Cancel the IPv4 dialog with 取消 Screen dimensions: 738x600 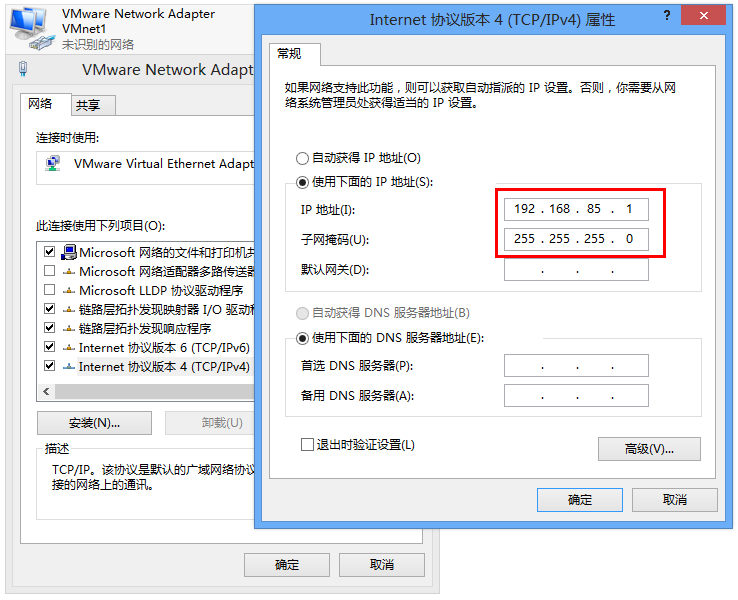pos(674,499)
